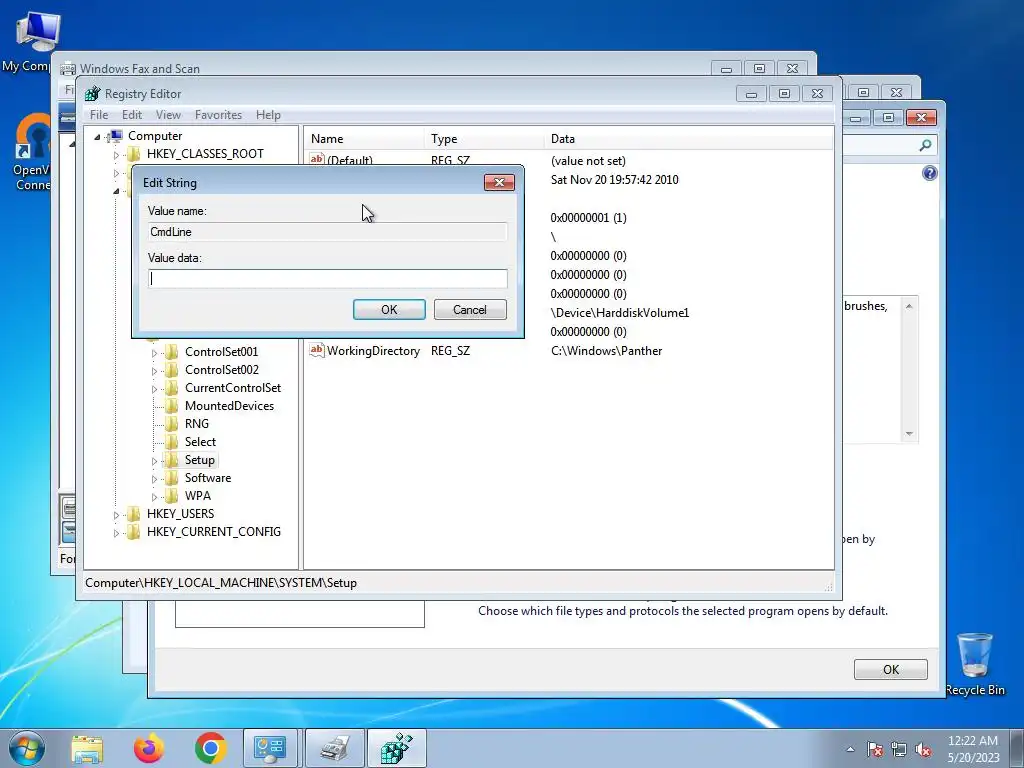Viewport: 1024px width, 768px height.
Task: Switch to Windows Fax and Scan taskbar button
Action: (334, 748)
